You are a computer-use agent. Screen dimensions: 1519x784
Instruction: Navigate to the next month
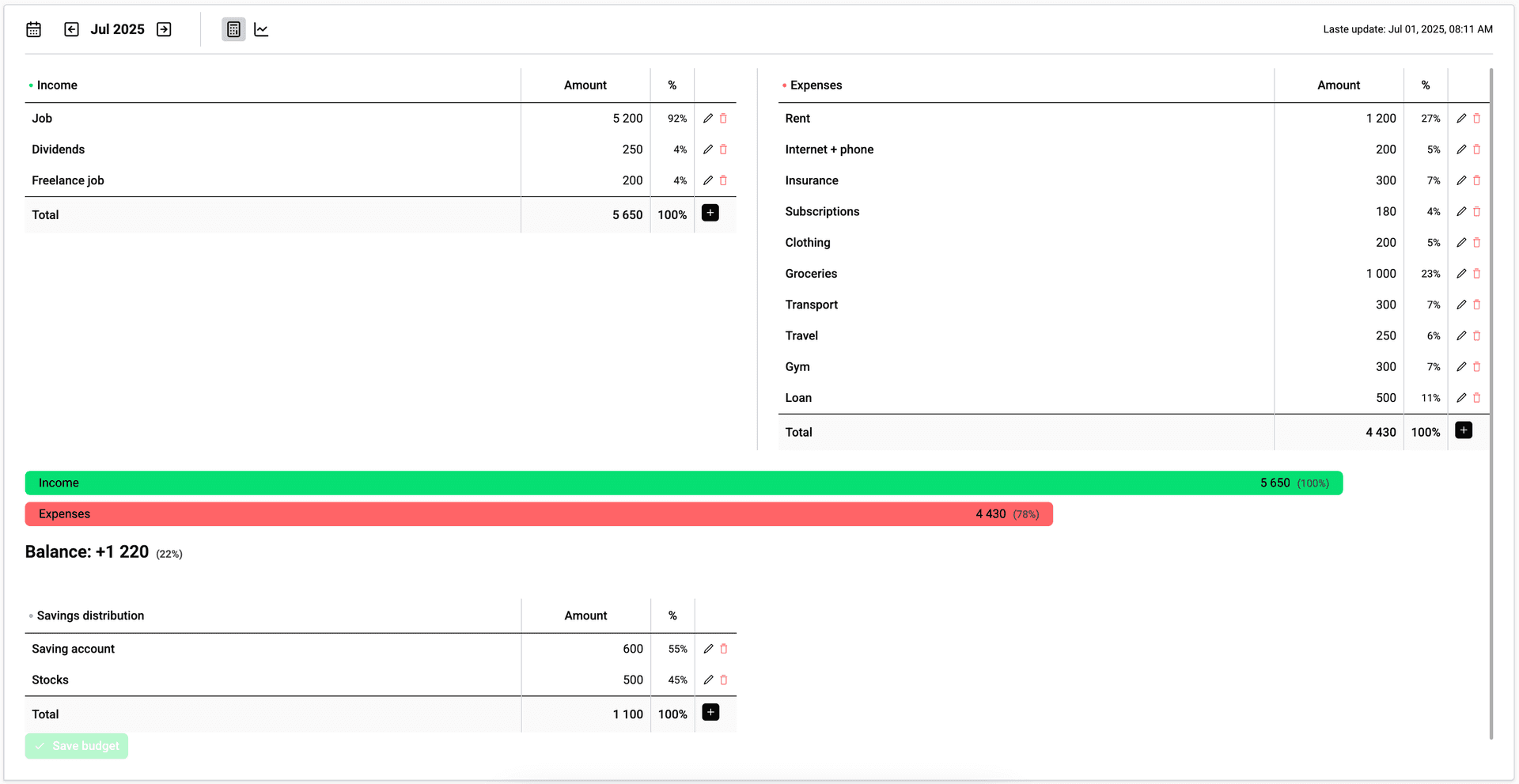tap(163, 29)
